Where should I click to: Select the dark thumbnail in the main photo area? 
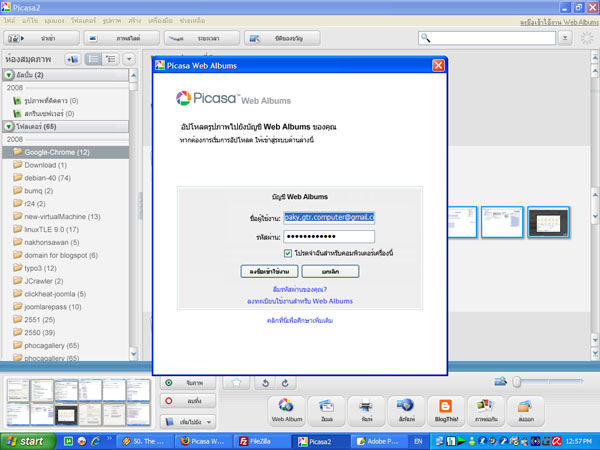pos(548,222)
